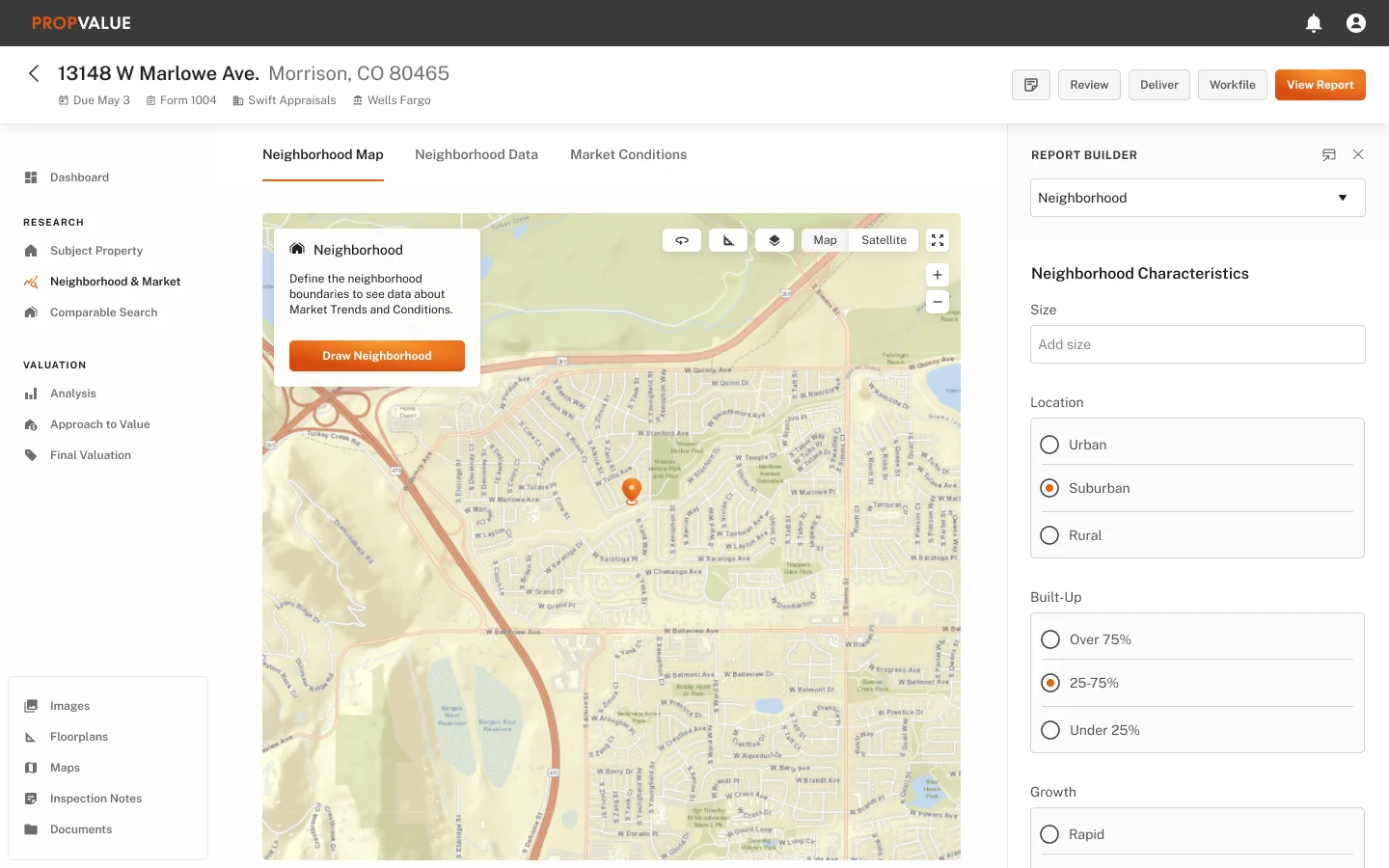1389x868 pixels.
Task: Switch map to Map view
Action: click(x=825, y=240)
